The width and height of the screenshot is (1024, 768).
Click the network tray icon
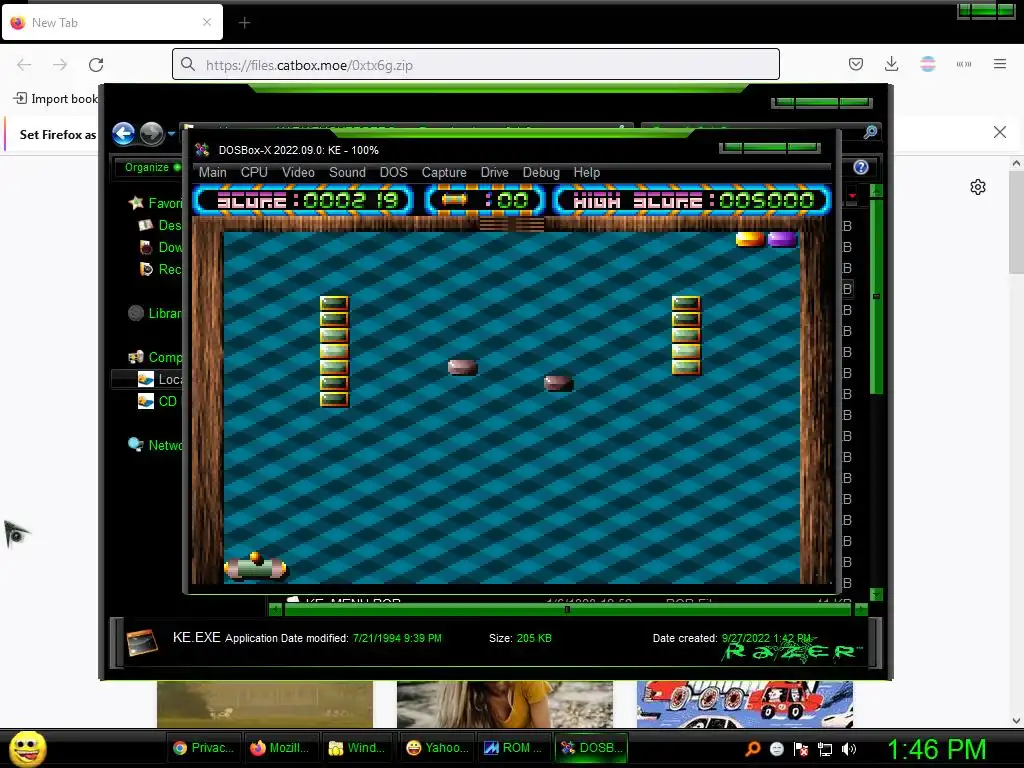[825, 748]
